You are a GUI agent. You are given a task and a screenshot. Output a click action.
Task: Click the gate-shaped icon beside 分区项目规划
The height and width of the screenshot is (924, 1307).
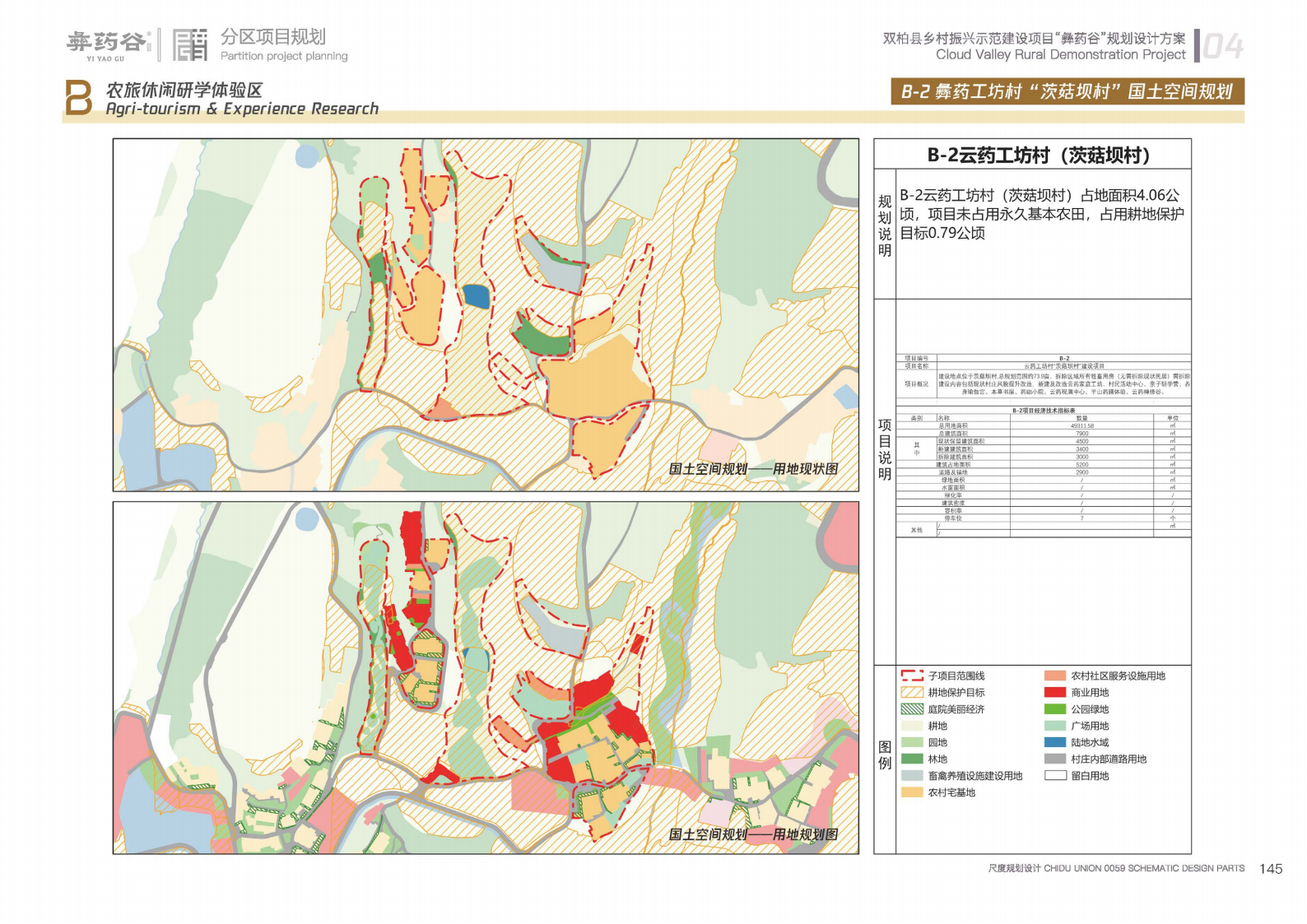190,44
